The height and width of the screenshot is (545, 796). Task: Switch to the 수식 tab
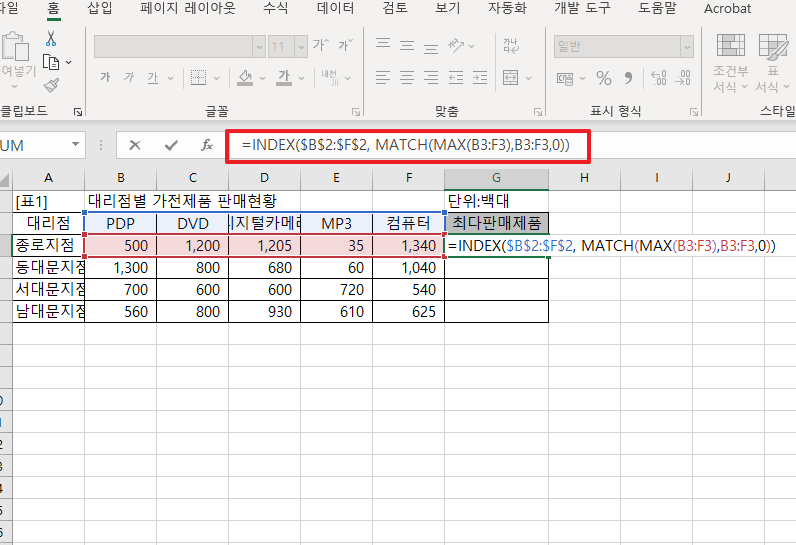[276, 8]
